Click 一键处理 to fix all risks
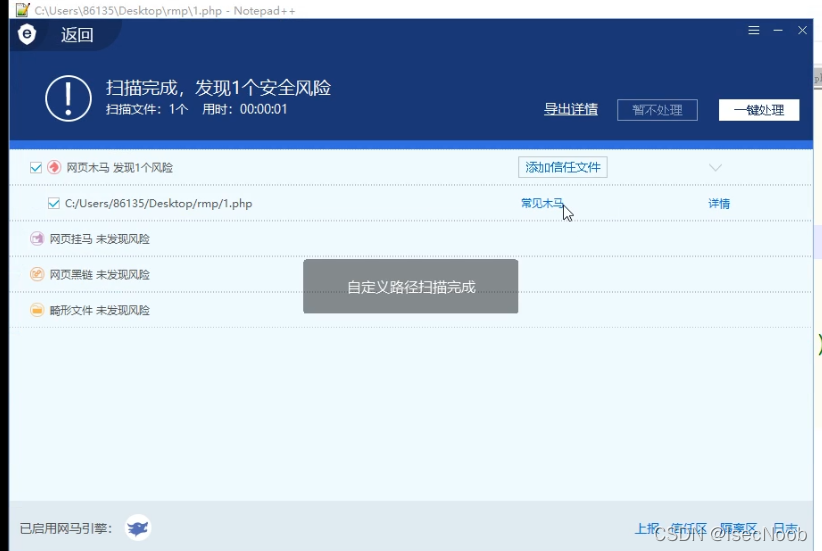The image size is (822, 551). point(759,110)
